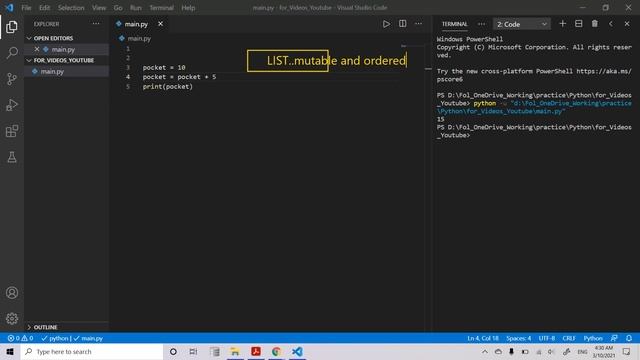Show hidden system tray icons
The width and height of the screenshot is (640, 360).
click(x=484, y=351)
